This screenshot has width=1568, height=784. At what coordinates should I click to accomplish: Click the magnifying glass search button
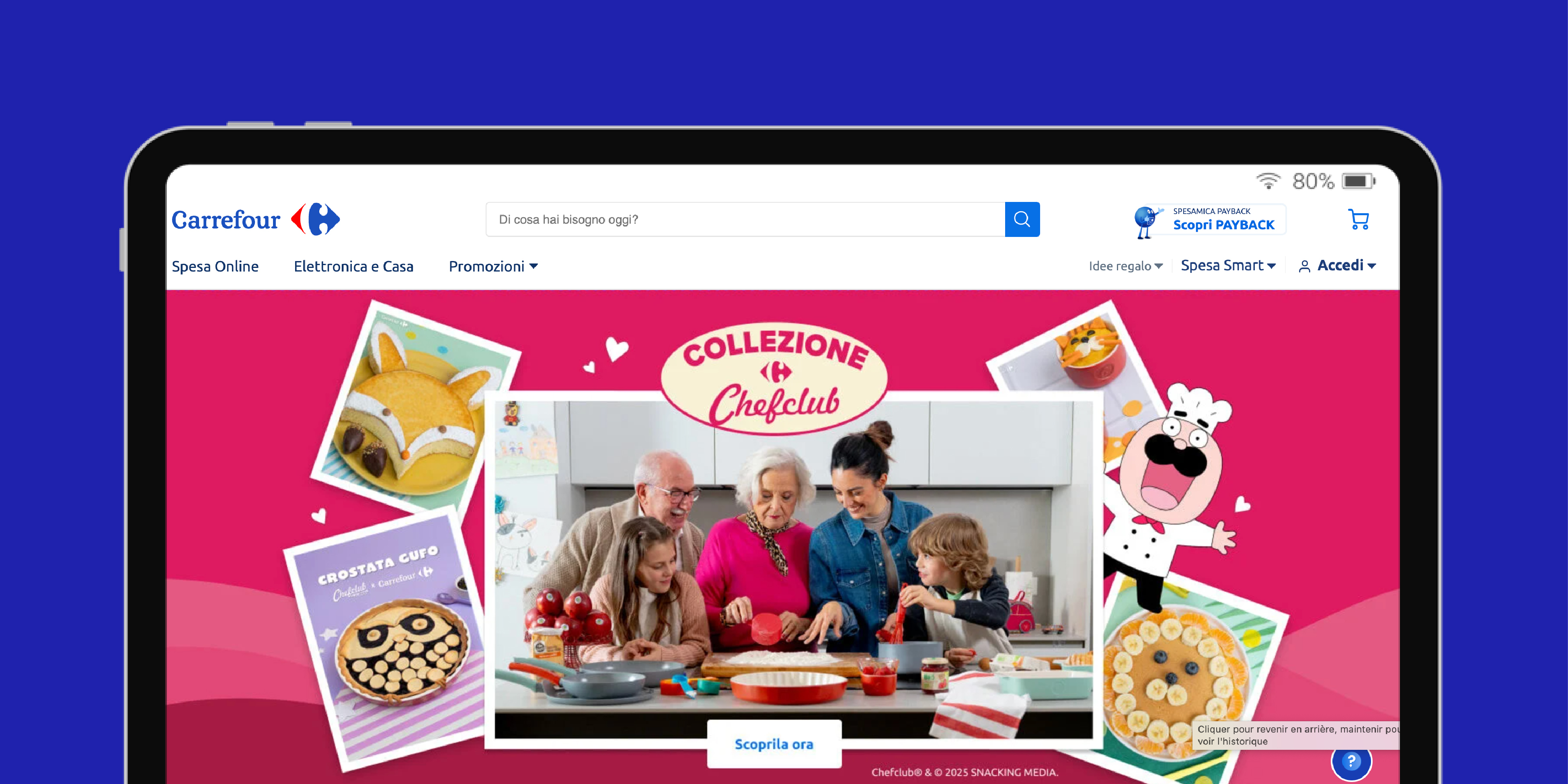1022,219
